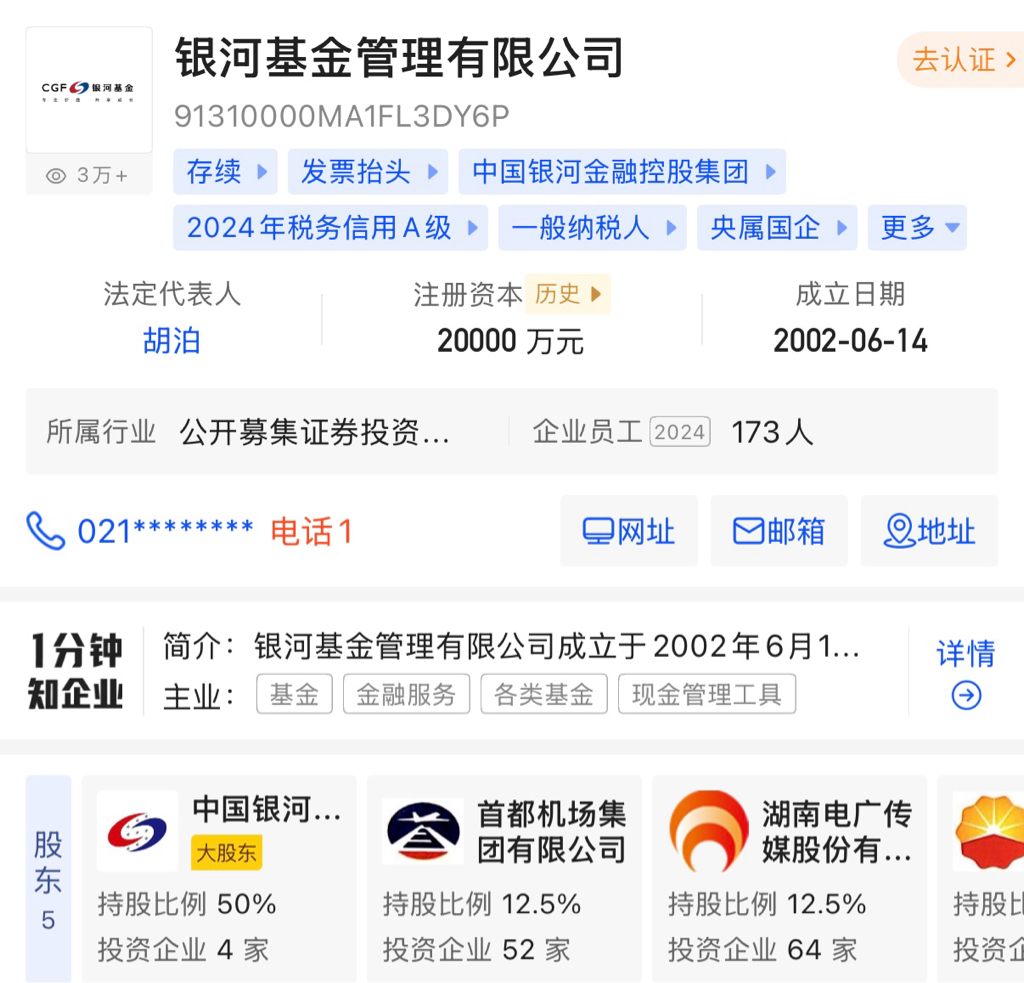Select the 现金管理工具 business tag
Screen dimensions: 1024x983
point(707,694)
